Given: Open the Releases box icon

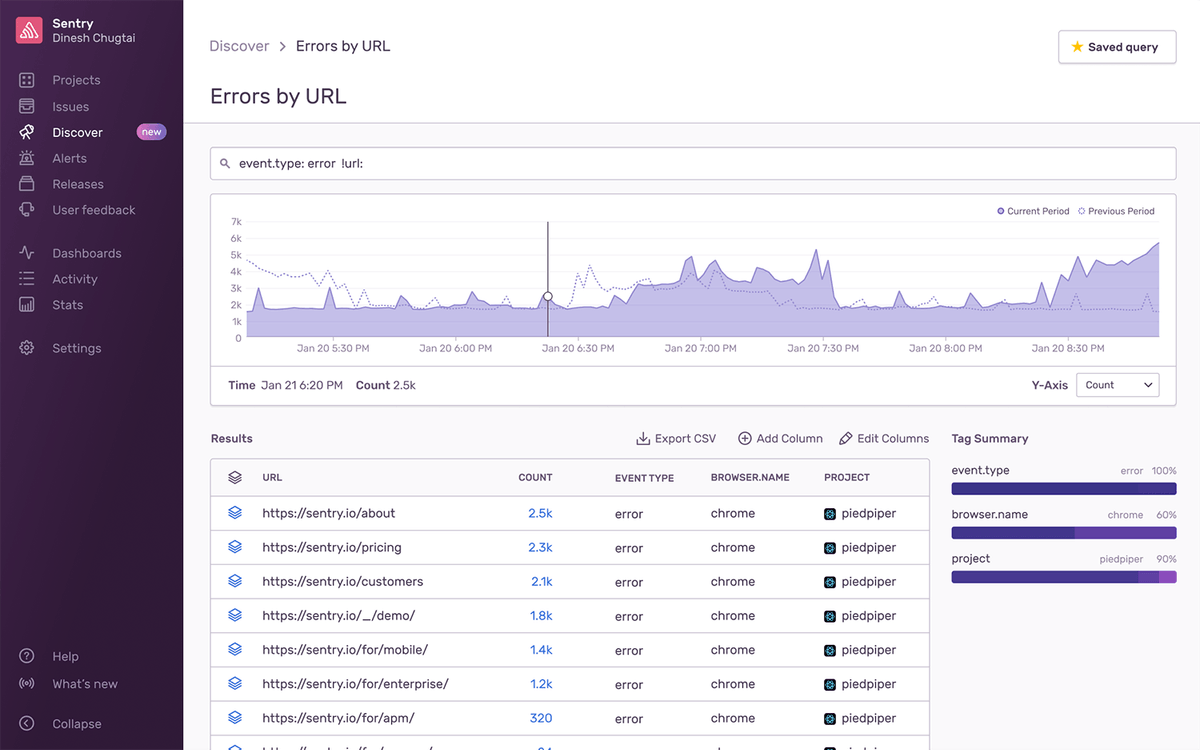Looking at the screenshot, I should point(27,184).
